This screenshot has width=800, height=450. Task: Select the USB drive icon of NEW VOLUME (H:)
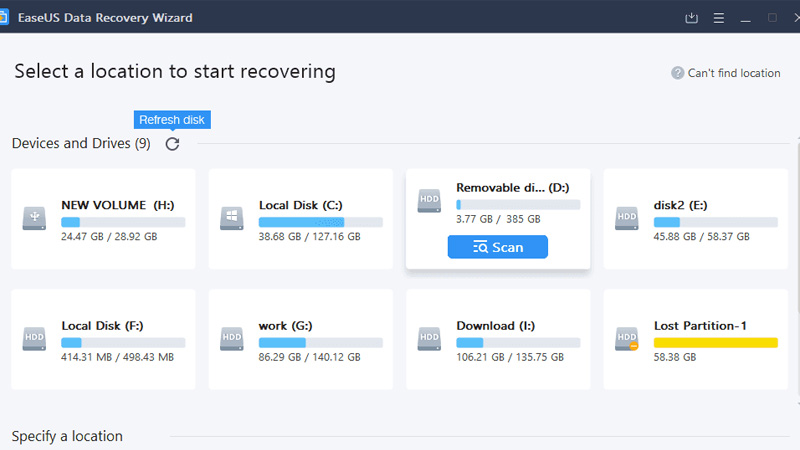click(34, 218)
